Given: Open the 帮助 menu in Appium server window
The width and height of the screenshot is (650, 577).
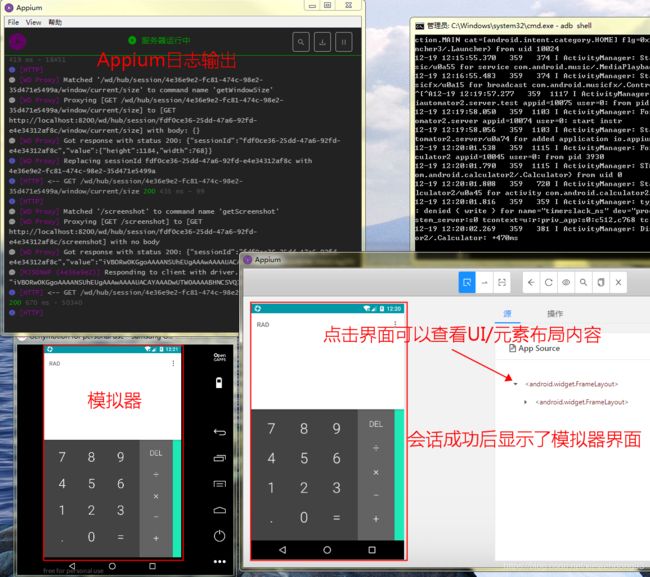Looking at the screenshot, I should coord(55,22).
